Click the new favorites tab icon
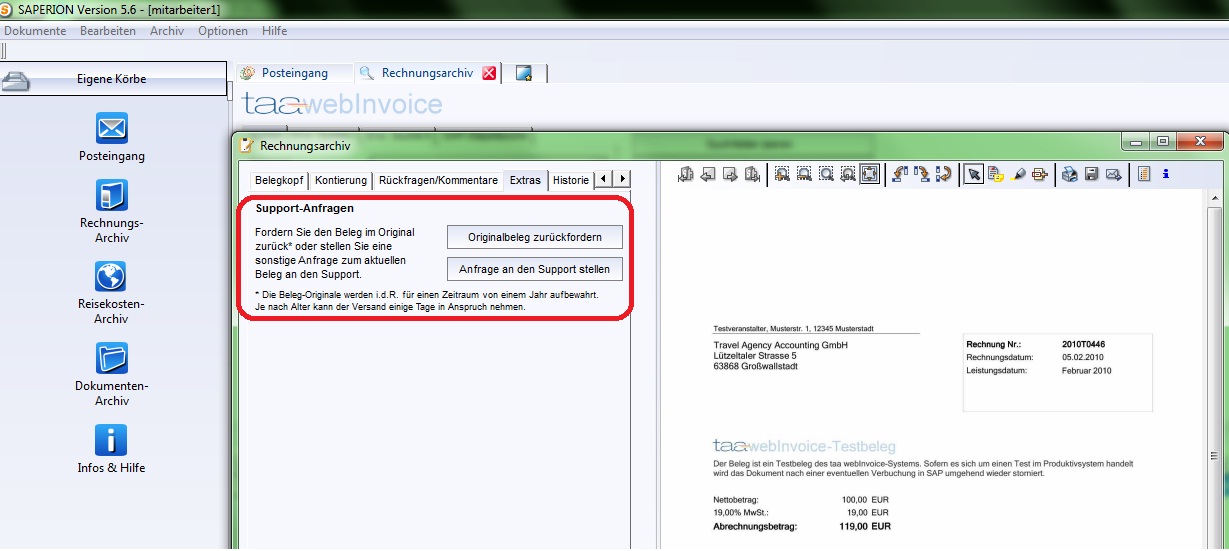The height and width of the screenshot is (551, 1229). point(524,73)
